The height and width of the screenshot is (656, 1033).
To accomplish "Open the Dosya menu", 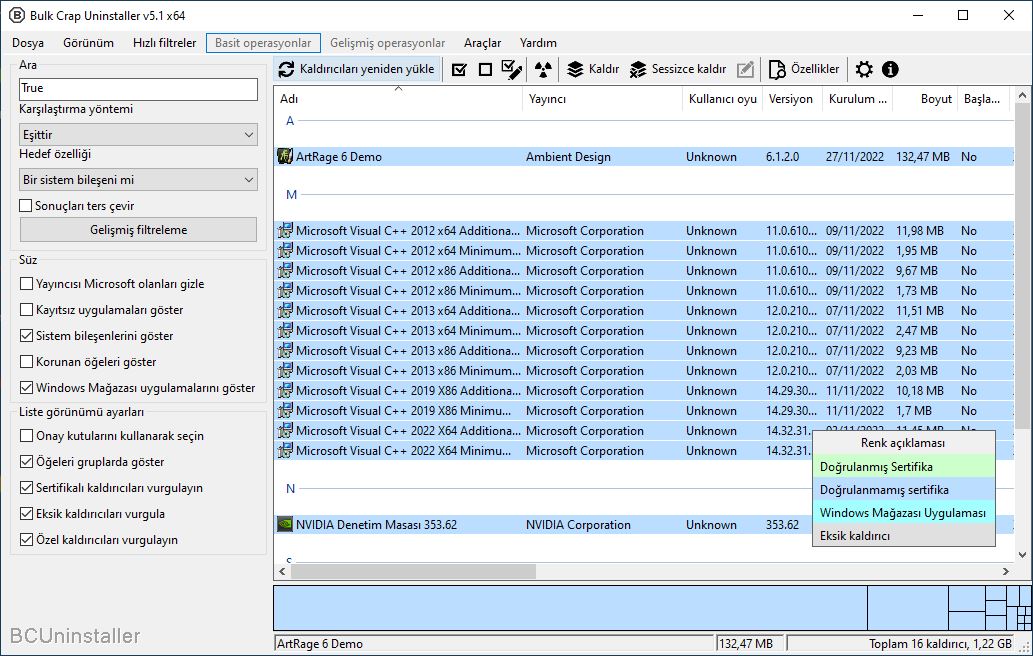I will click(x=28, y=43).
